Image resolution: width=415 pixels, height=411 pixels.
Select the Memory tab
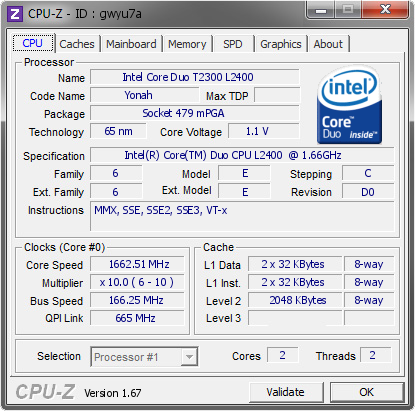pos(187,44)
